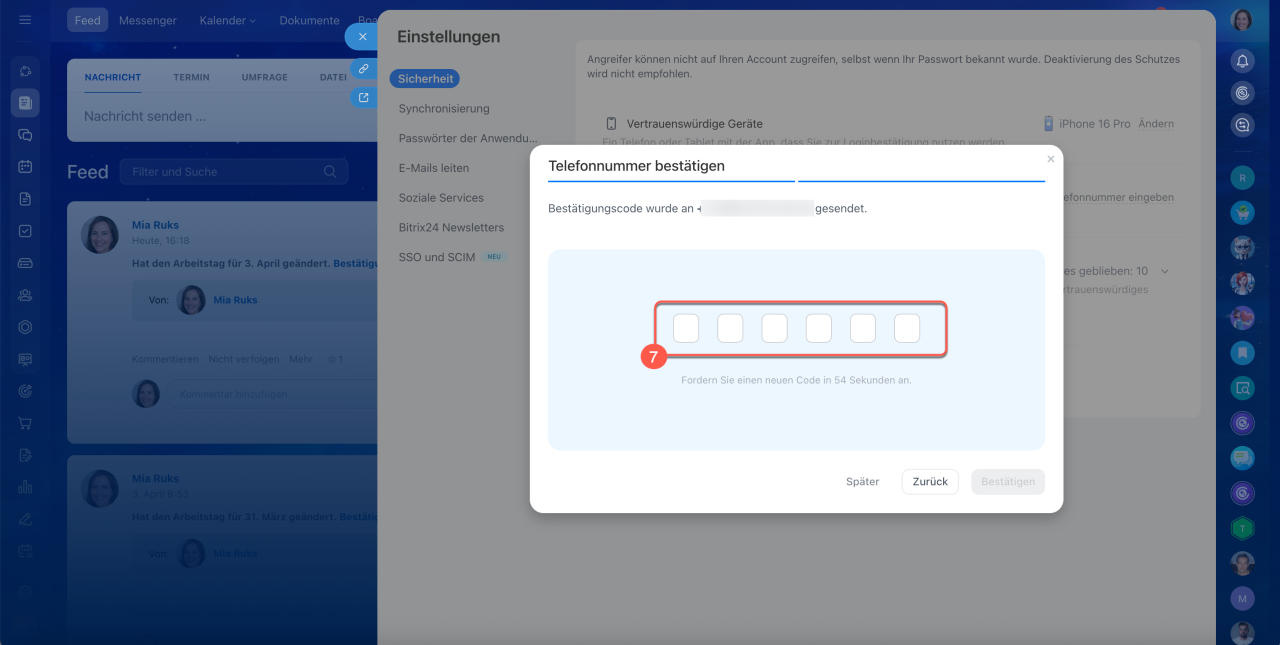Click sixth confirmation code digit box

906,328
